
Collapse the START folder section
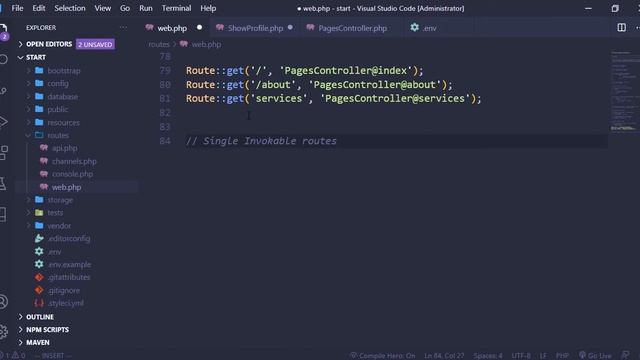click(x=36, y=57)
